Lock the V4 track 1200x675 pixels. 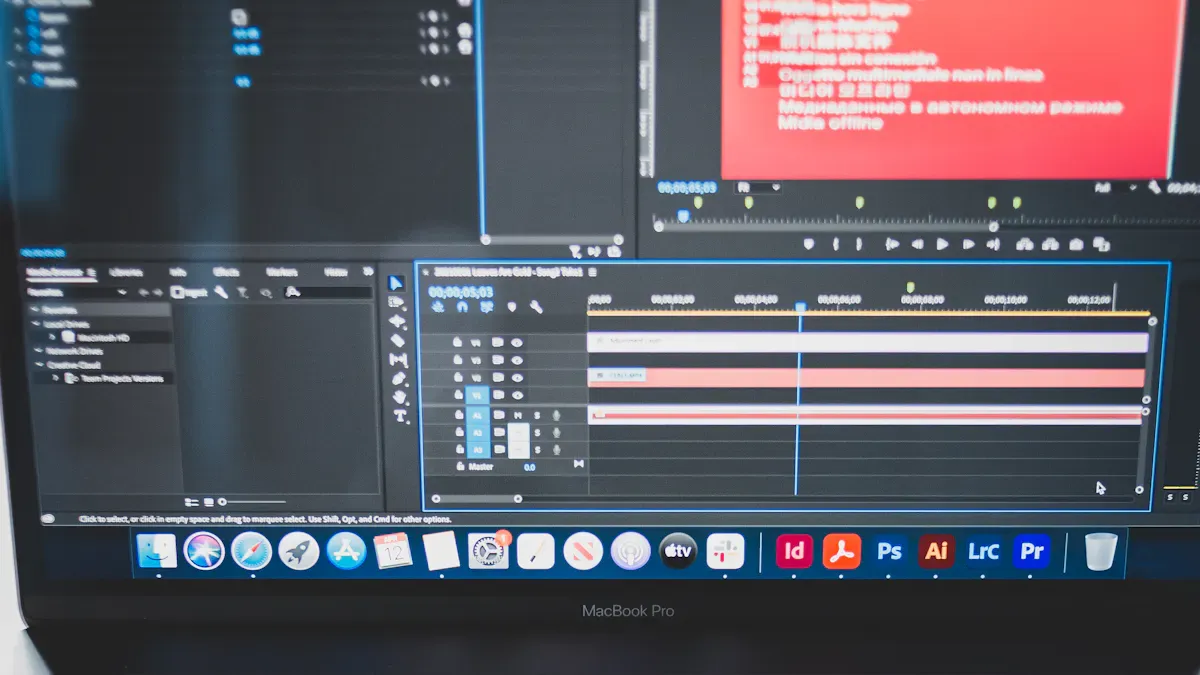(x=458, y=342)
